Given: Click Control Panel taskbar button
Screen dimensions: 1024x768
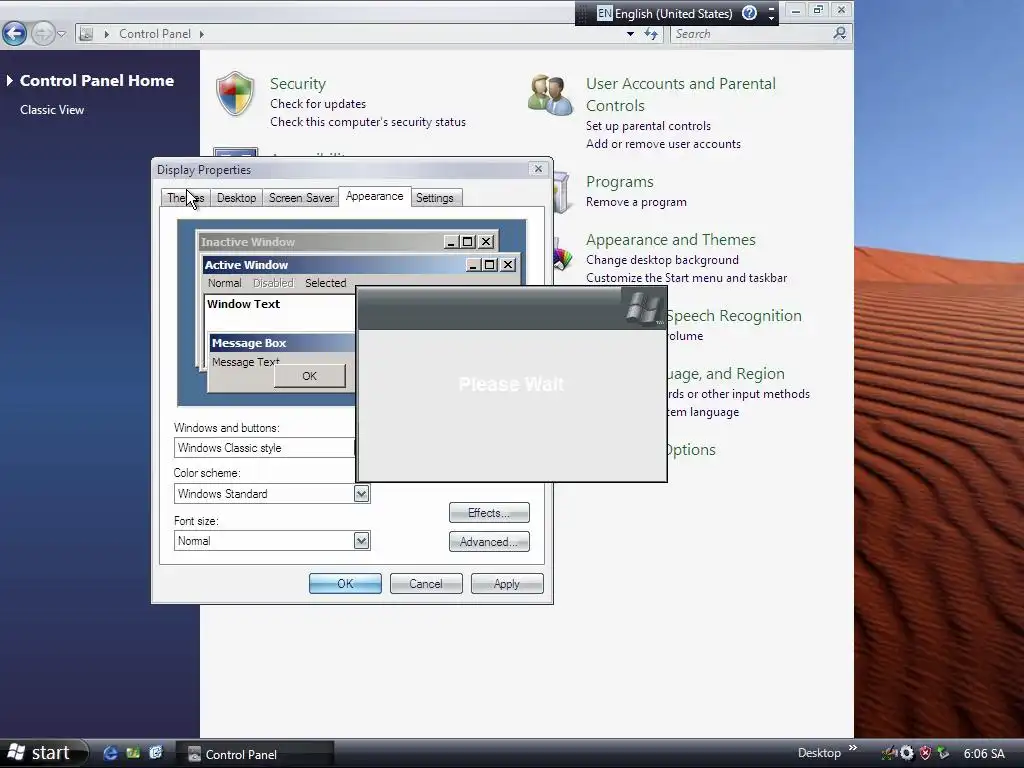Looking at the screenshot, I should pos(255,754).
